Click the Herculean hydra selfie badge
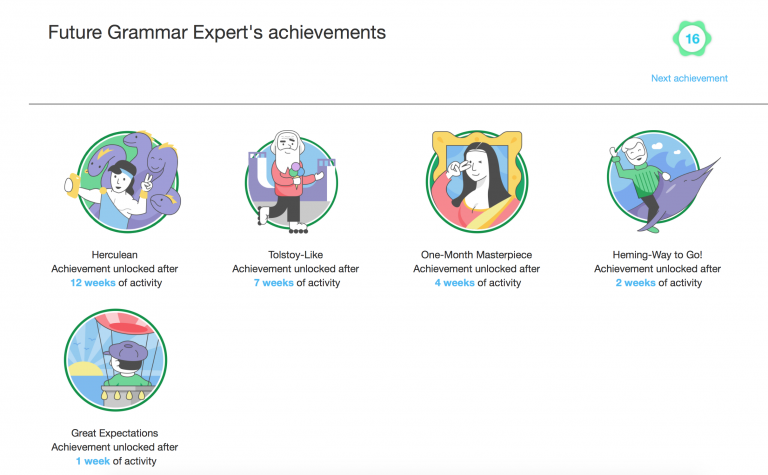The image size is (768, 475). coord(123,181)
